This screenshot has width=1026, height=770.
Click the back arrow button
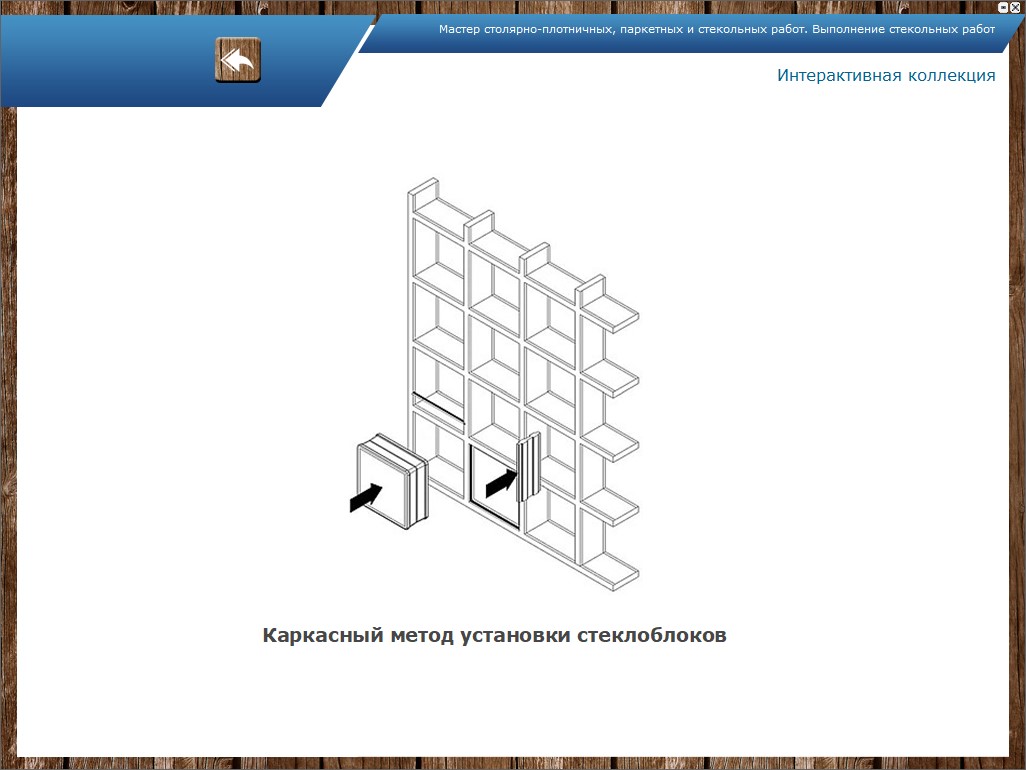238,60
